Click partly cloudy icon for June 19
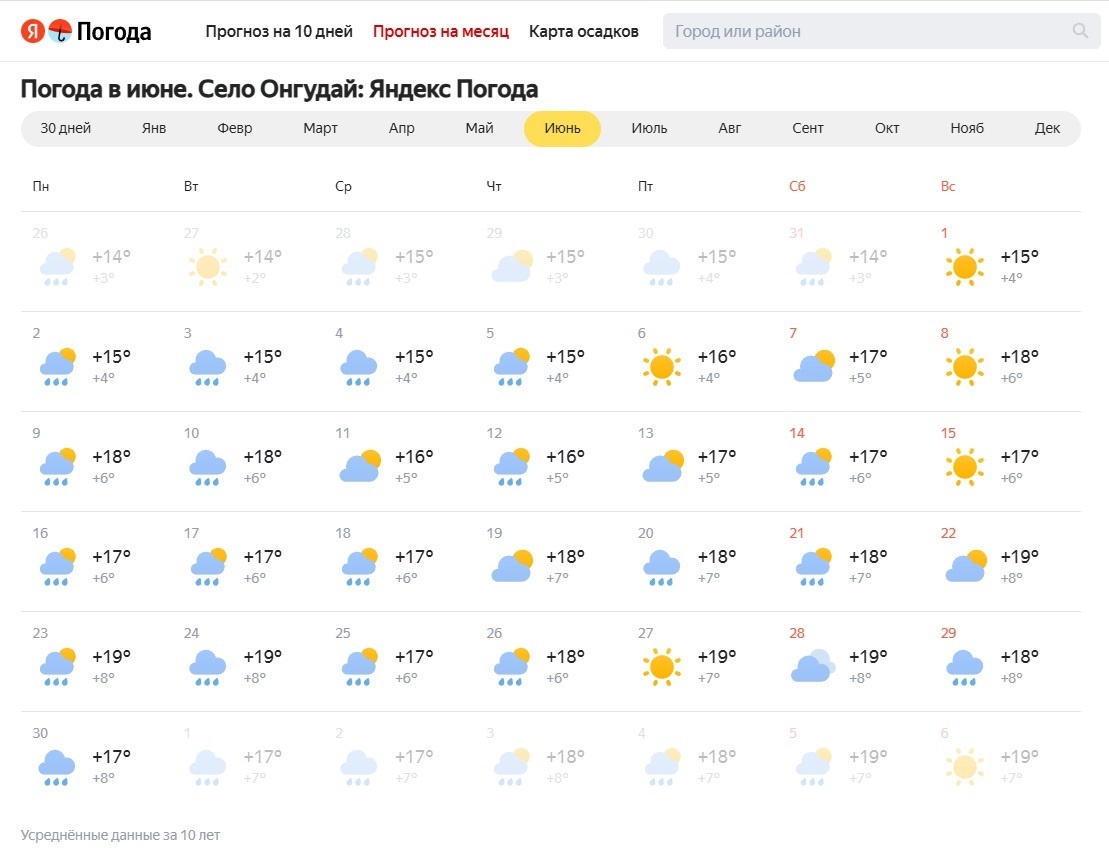 tap(511, 565)
